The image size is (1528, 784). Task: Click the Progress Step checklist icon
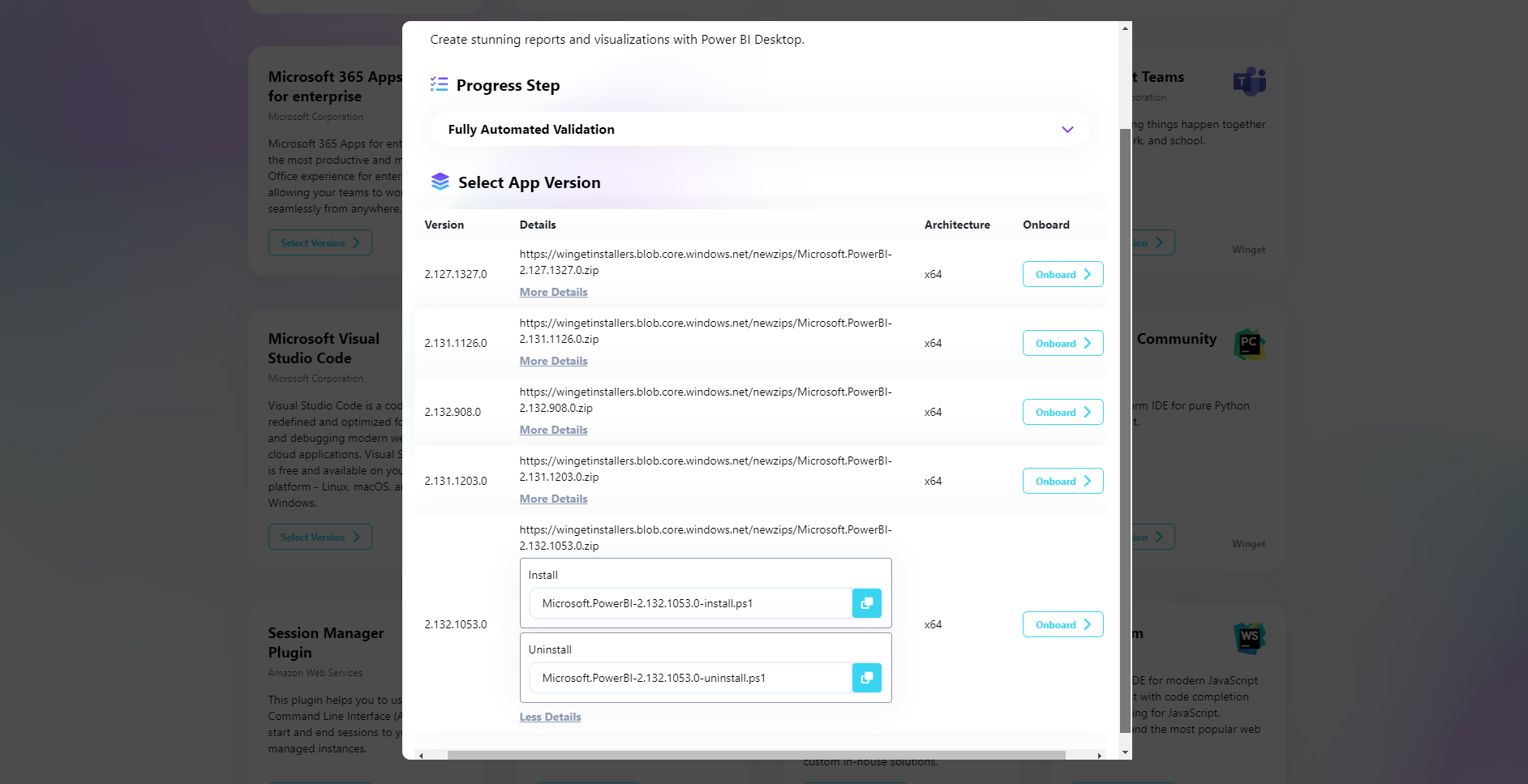(439, 84)
